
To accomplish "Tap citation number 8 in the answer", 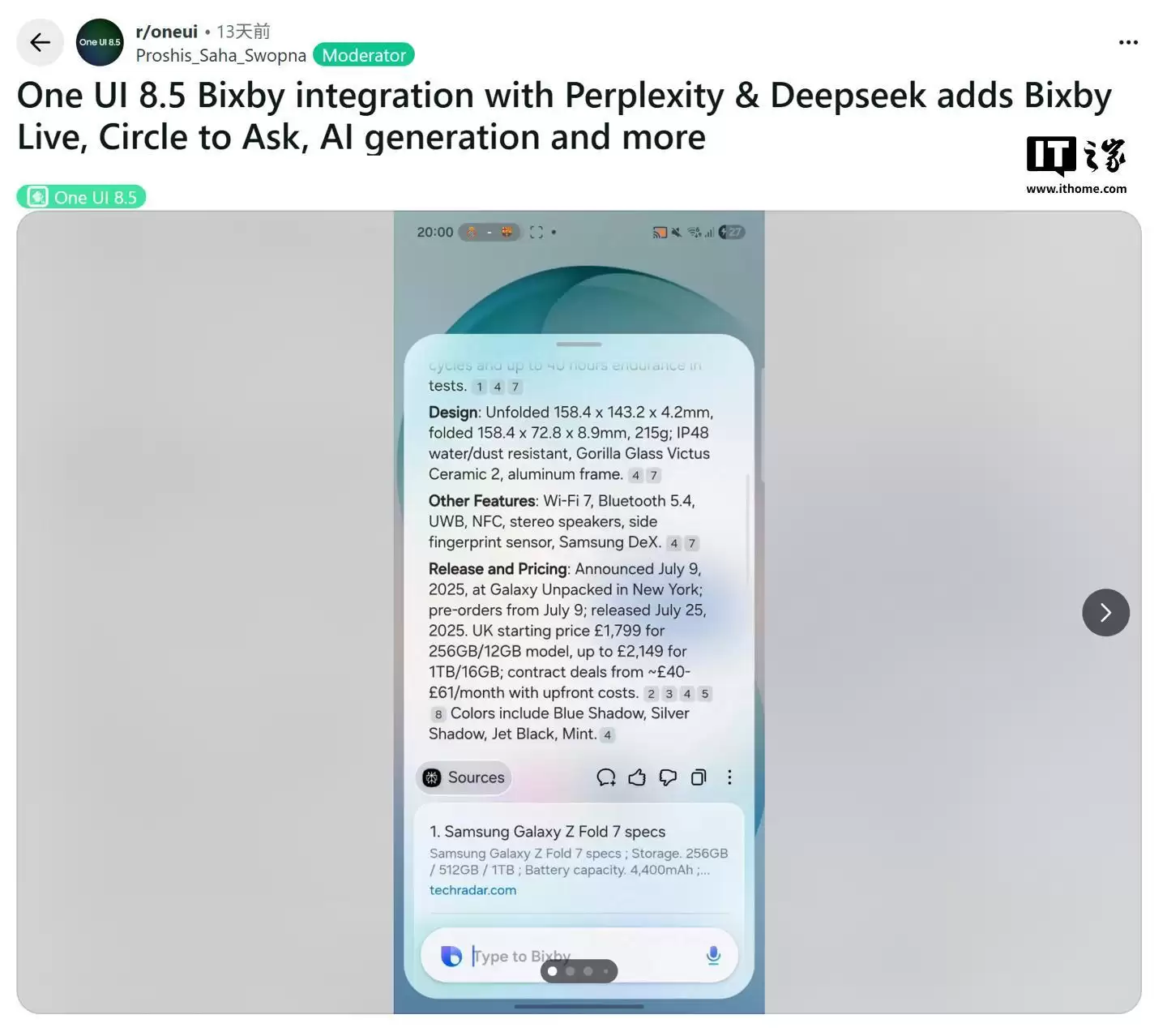I will pyautogui.click(x=438, y=714).
